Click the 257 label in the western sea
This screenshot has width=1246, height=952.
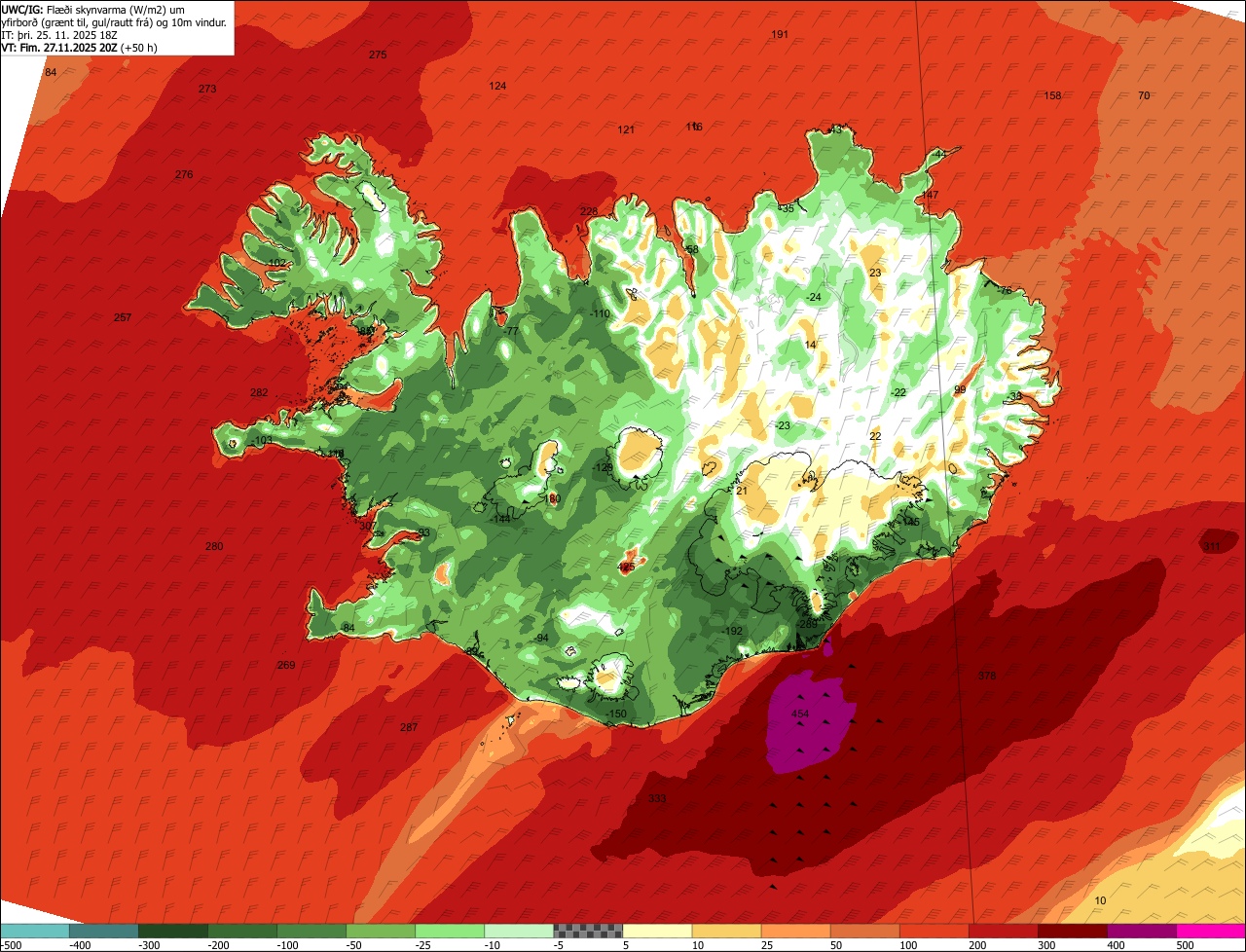tap(123, 318)
